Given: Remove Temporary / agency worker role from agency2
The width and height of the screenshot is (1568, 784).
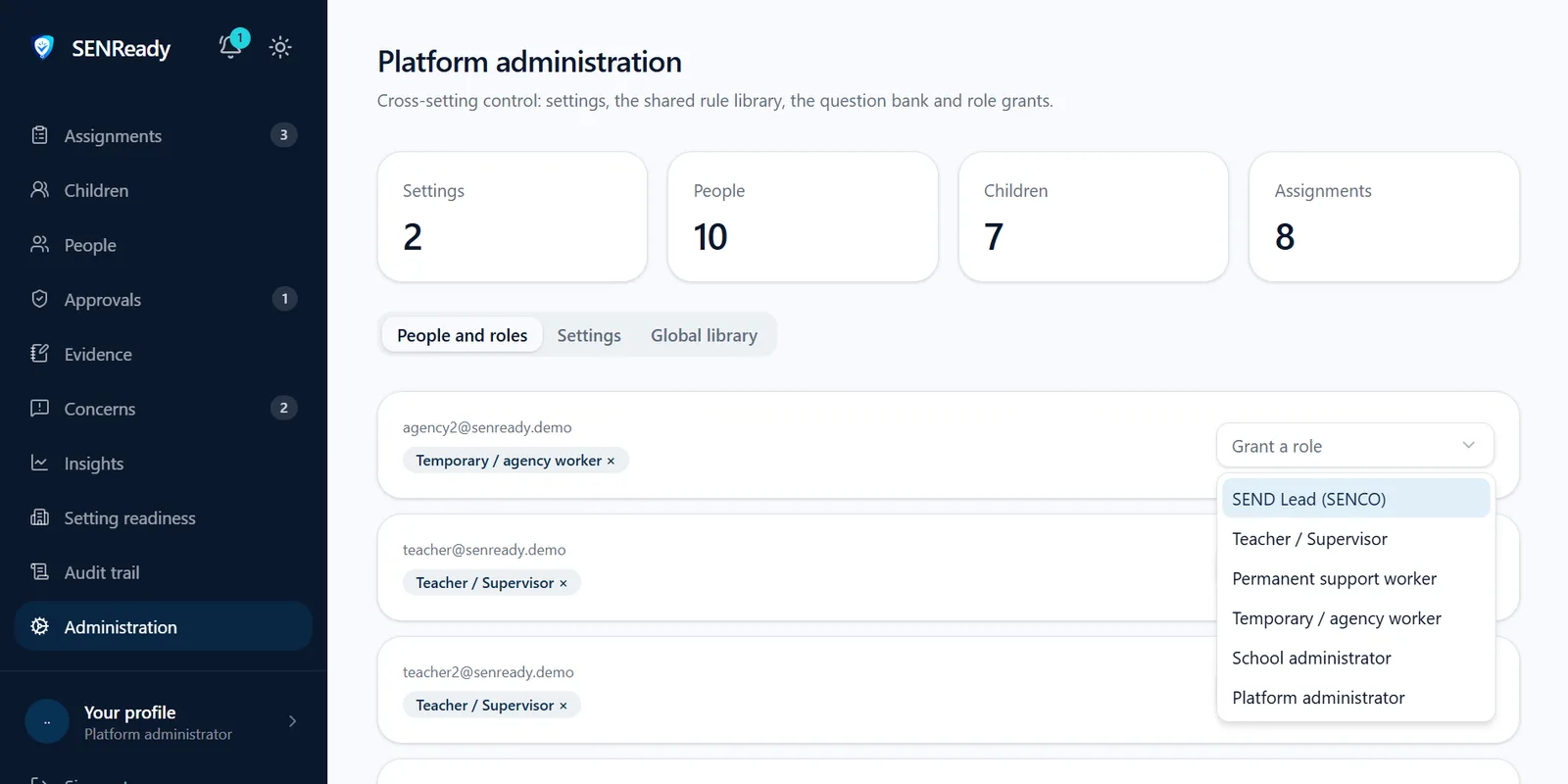Looking at the screenshot, I should tap(611, 461).
